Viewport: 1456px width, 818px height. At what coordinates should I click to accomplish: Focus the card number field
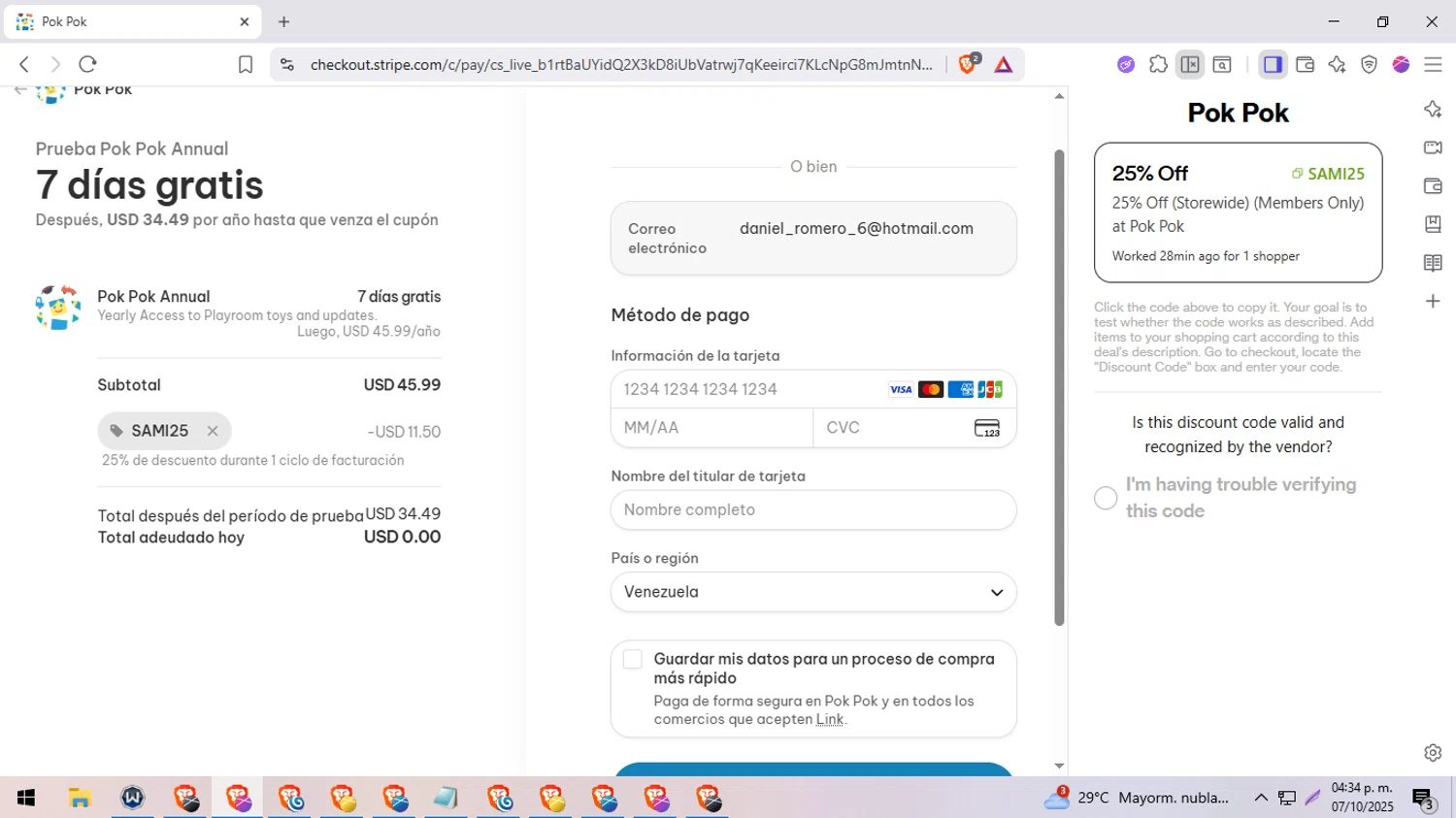click(813, 389)
